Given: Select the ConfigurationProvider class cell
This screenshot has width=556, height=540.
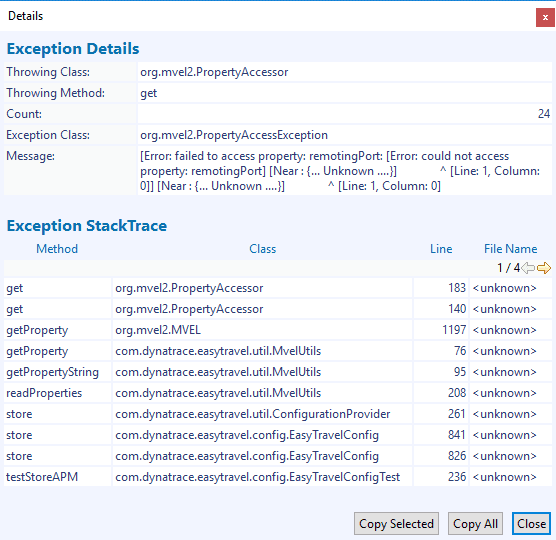Looking at the screenshot, I should (x=262, y=414).
